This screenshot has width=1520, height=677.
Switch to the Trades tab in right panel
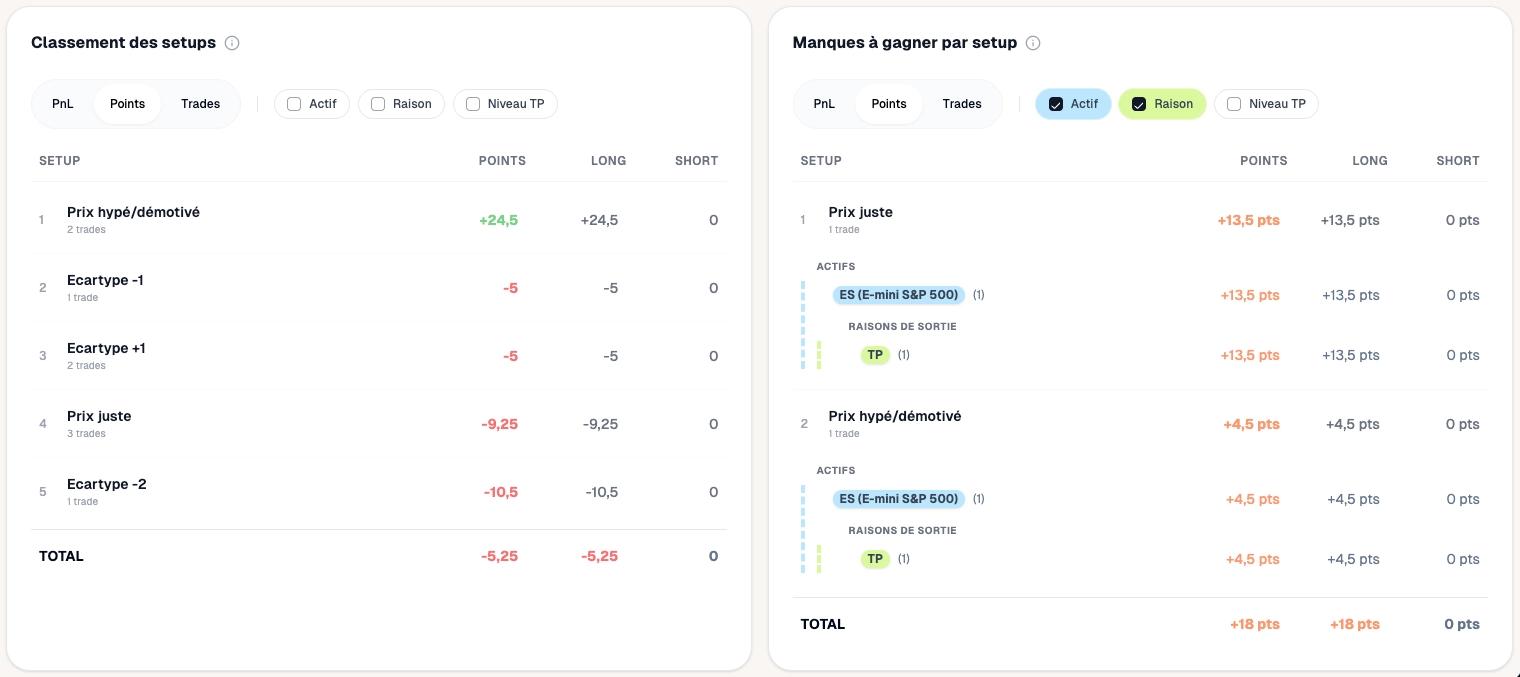961,103
